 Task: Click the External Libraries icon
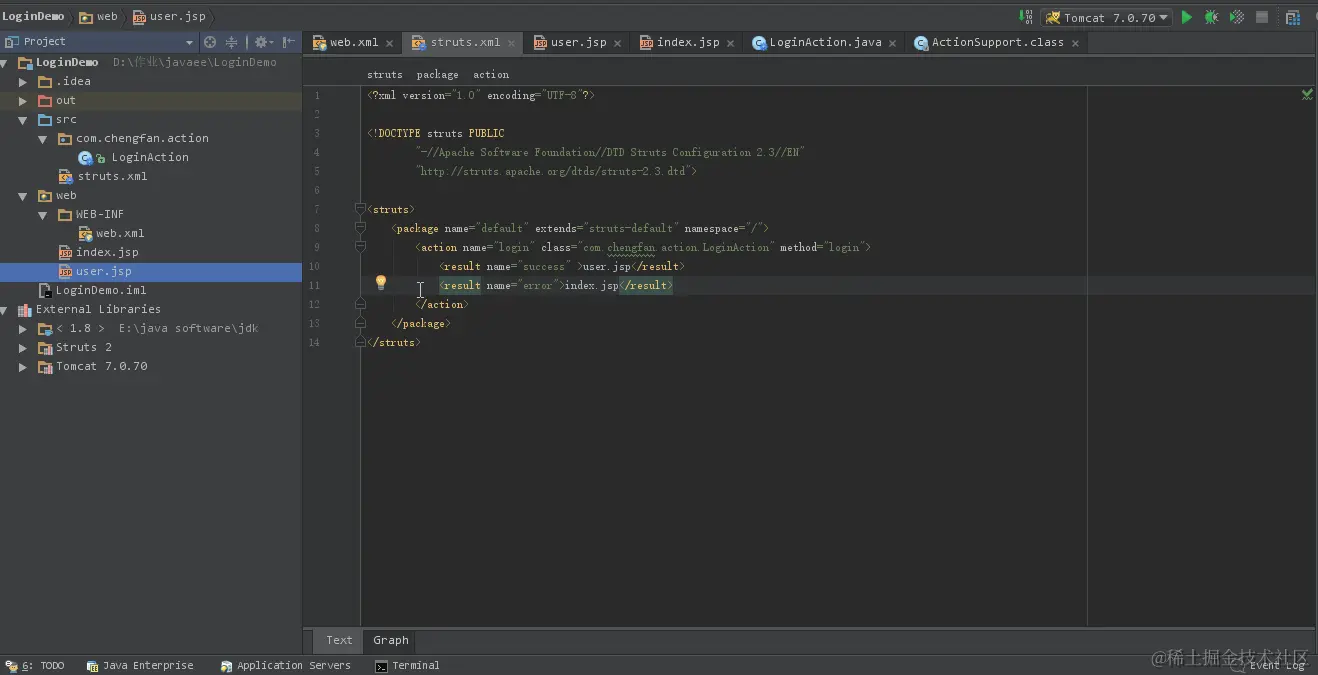(25, 310)
